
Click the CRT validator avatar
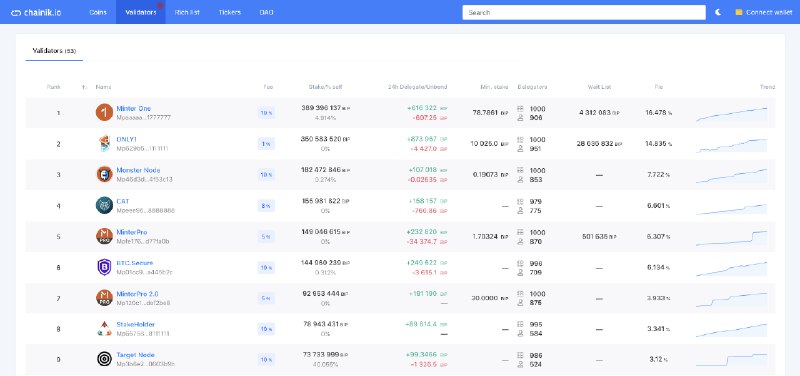104,205
